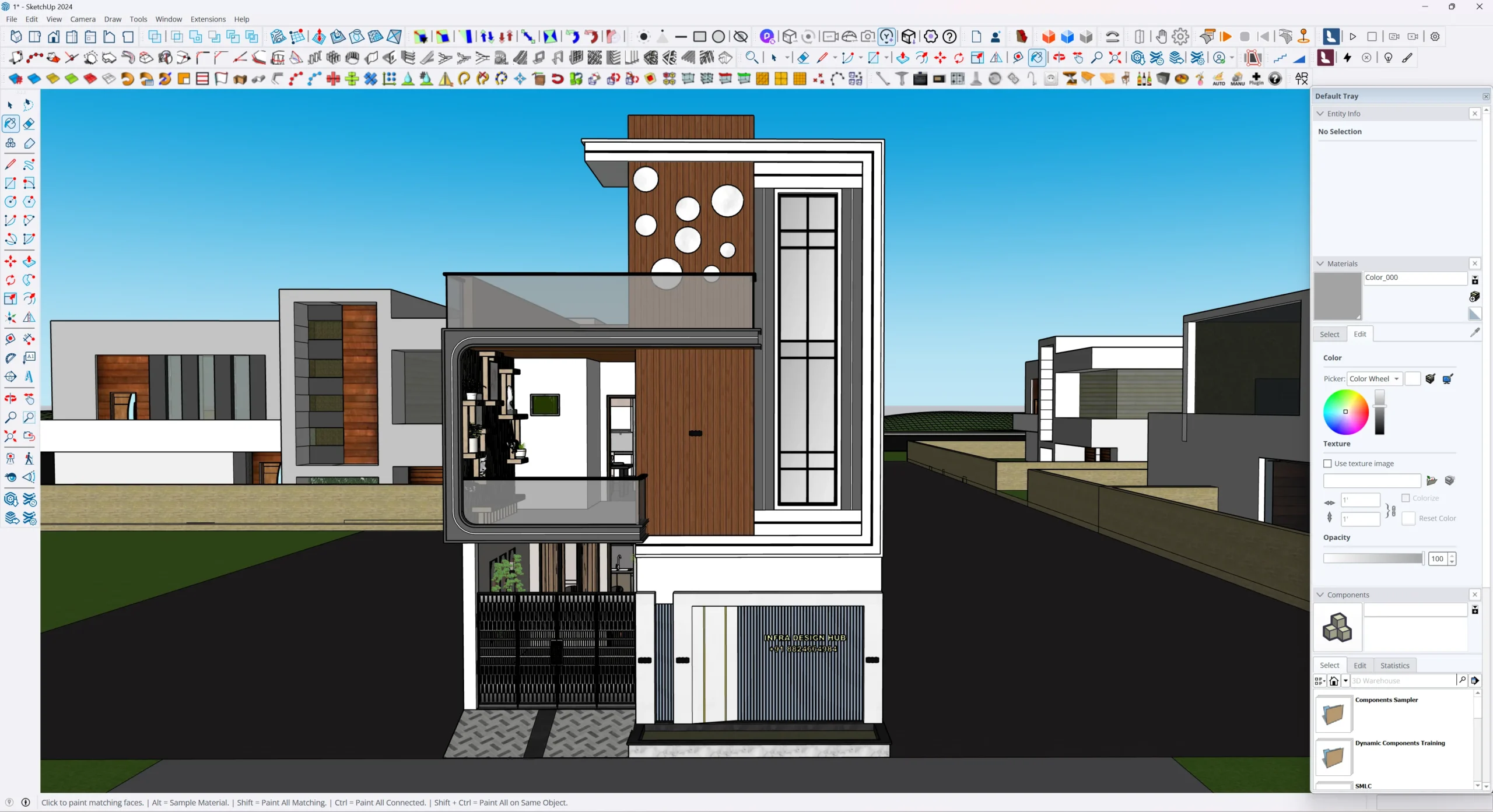
Task: Click the 3D Warehouse search field
Action: 1403,681
